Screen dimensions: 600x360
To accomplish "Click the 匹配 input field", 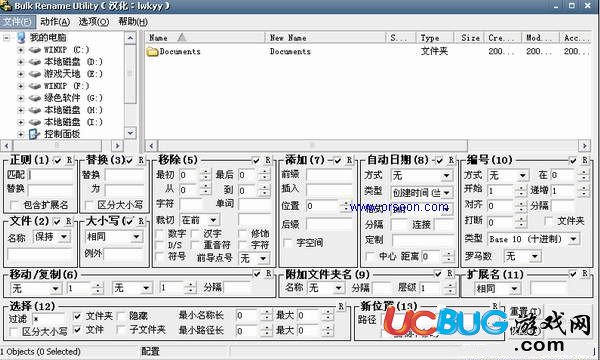I will [x=51, y=175].
